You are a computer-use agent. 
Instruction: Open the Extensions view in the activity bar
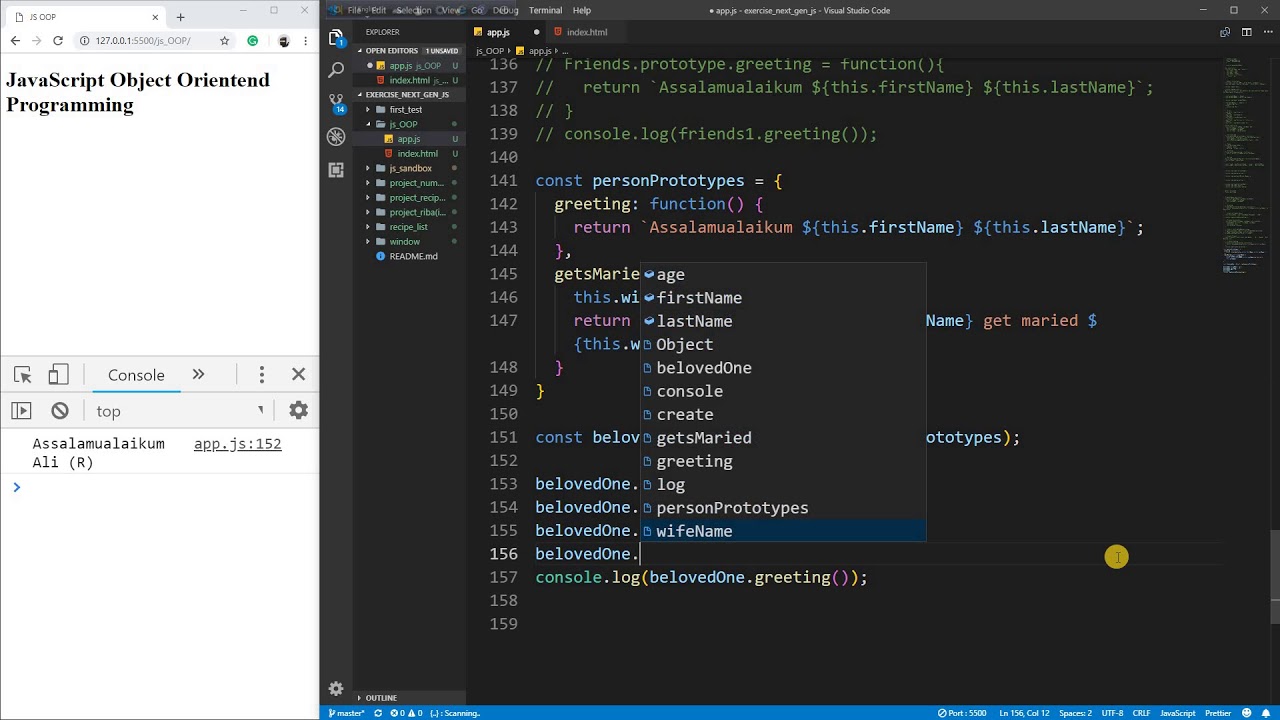click(x=336, y=170)
